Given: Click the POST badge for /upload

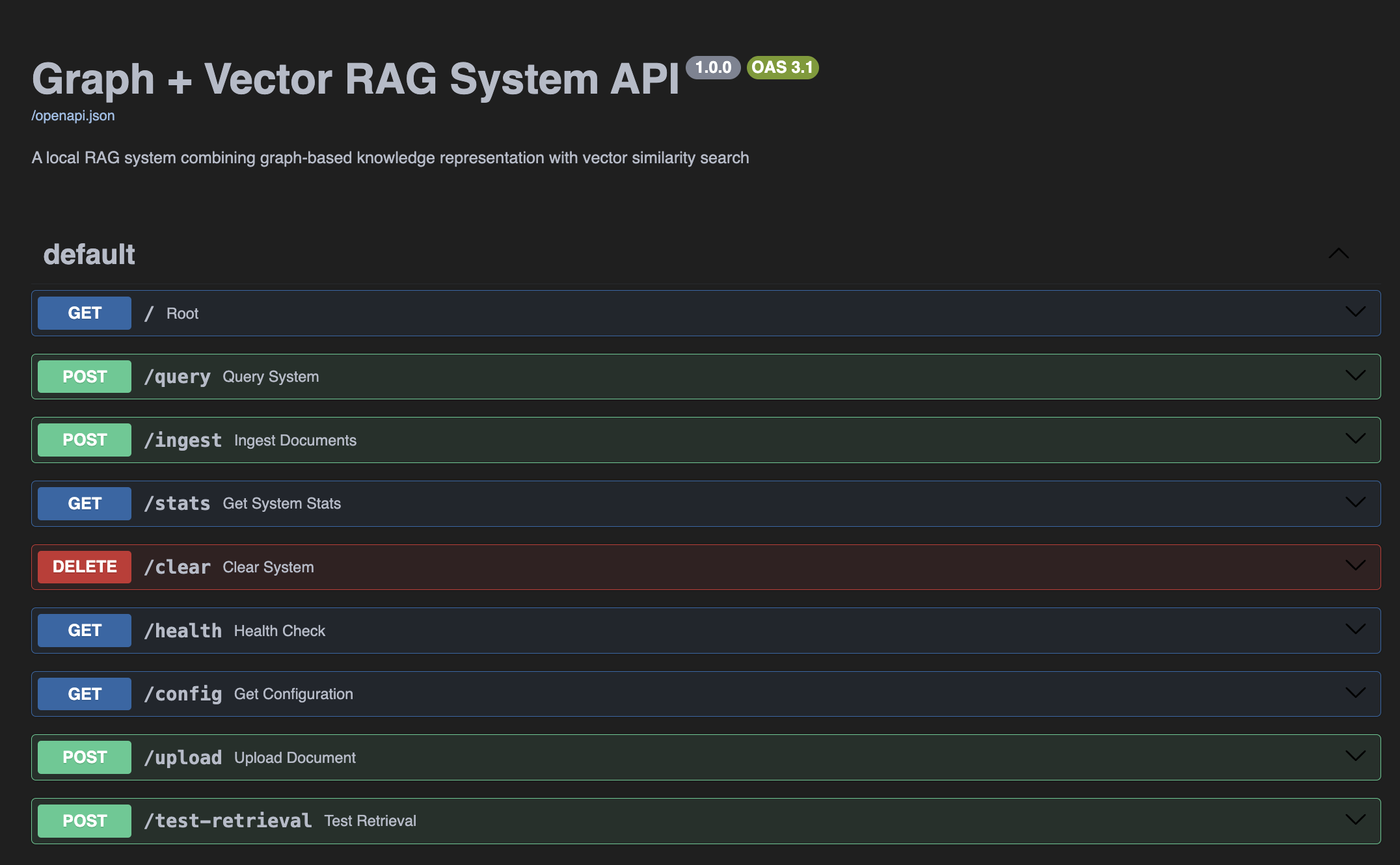Looking at the screenshot, I should pos(85,757).
